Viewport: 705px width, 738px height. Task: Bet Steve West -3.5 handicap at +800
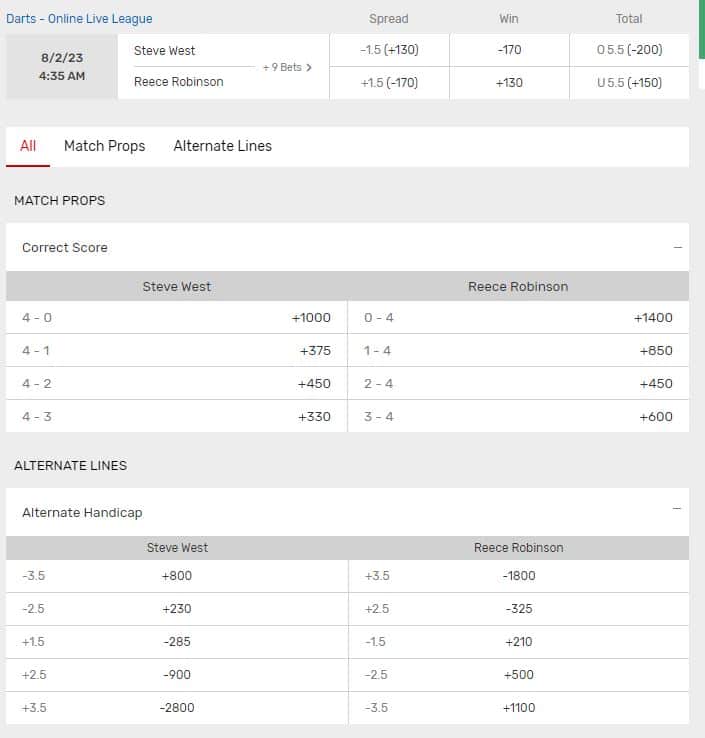point(176,576)
